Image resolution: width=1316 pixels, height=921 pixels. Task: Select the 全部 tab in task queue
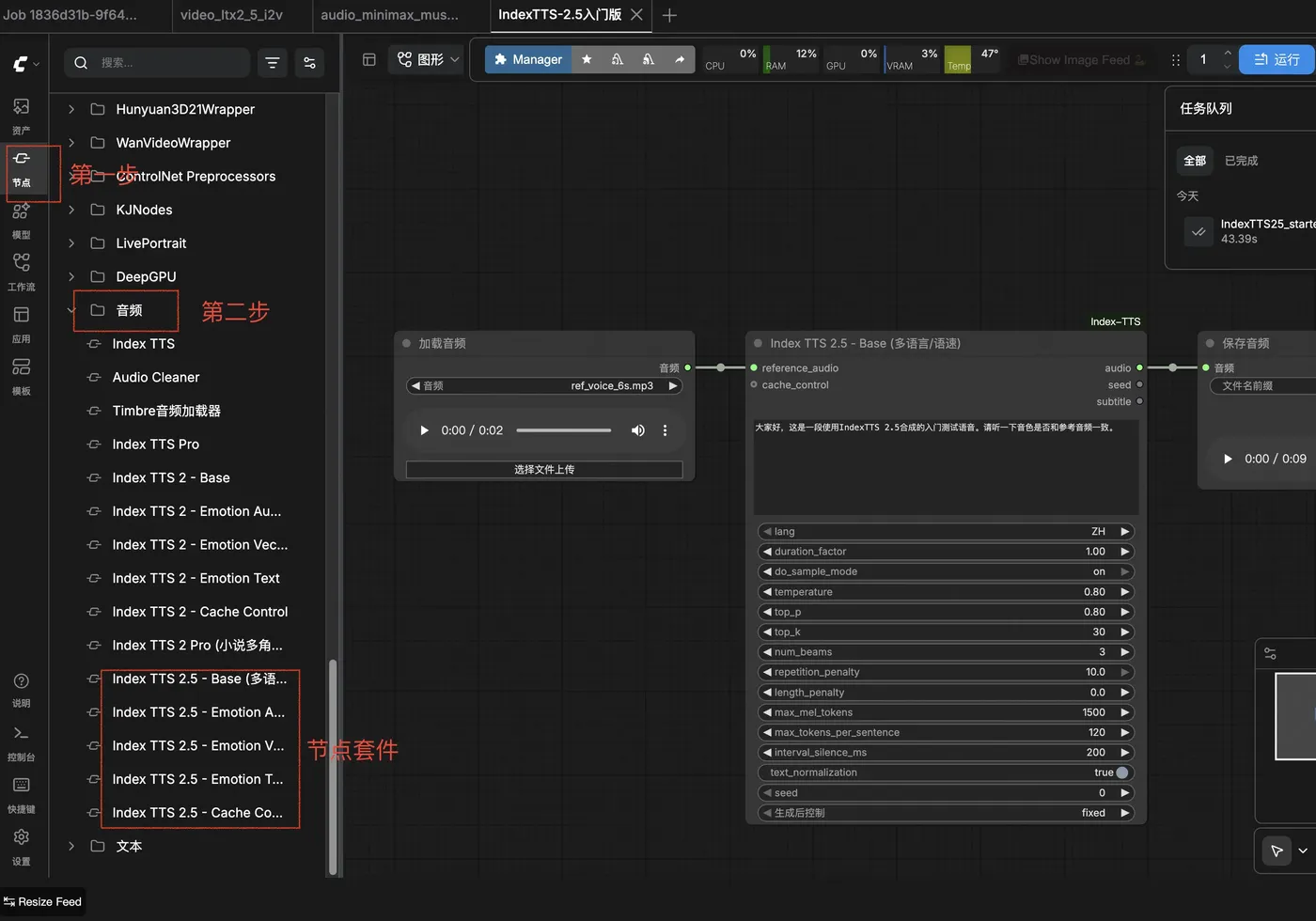(1195, 161)
